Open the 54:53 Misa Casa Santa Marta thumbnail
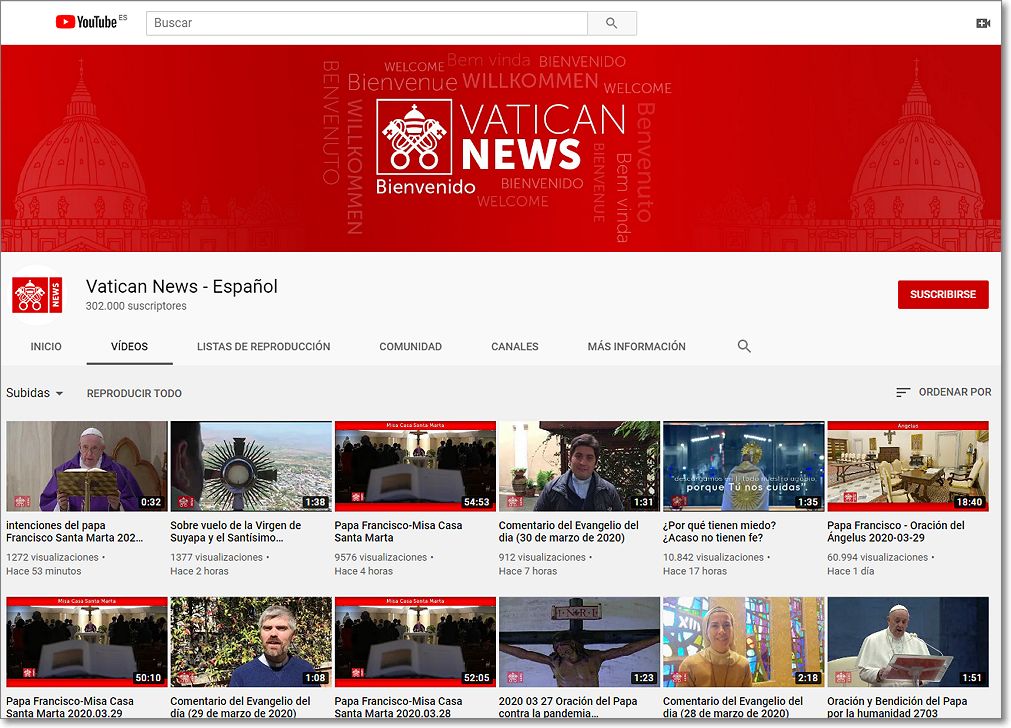 415,466
